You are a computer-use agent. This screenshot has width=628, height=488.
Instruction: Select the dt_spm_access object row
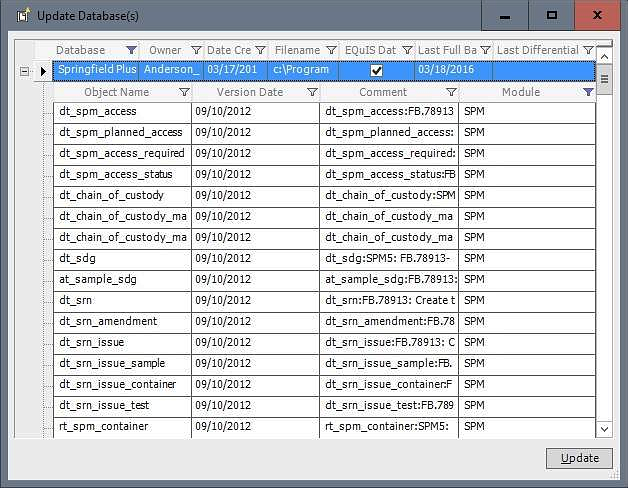(x=120, y=112)
